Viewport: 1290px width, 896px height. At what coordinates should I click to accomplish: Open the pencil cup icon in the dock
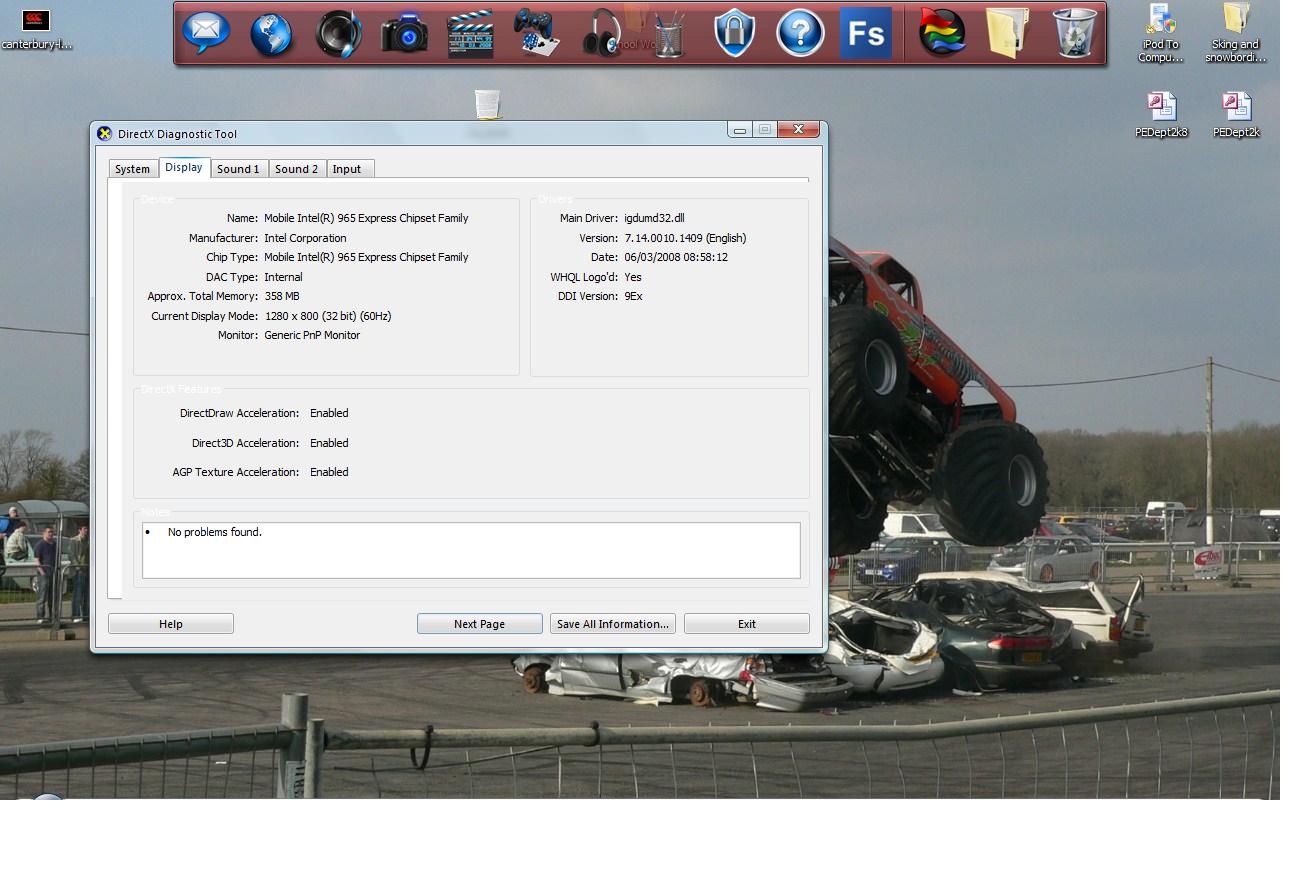coord(668,34)
